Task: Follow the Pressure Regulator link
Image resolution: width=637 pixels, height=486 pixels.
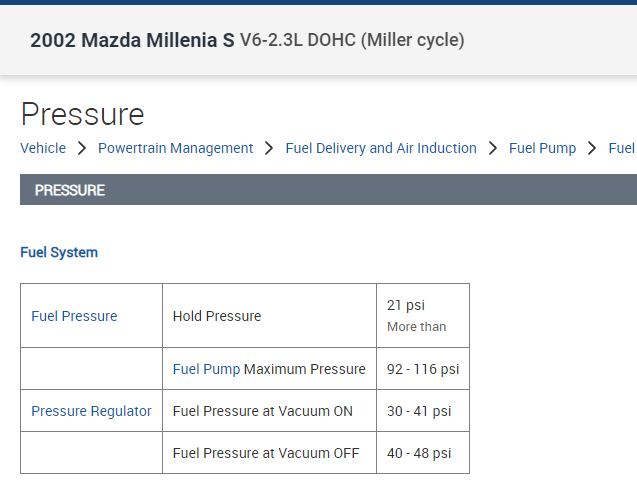Action: tap(91, 411)
